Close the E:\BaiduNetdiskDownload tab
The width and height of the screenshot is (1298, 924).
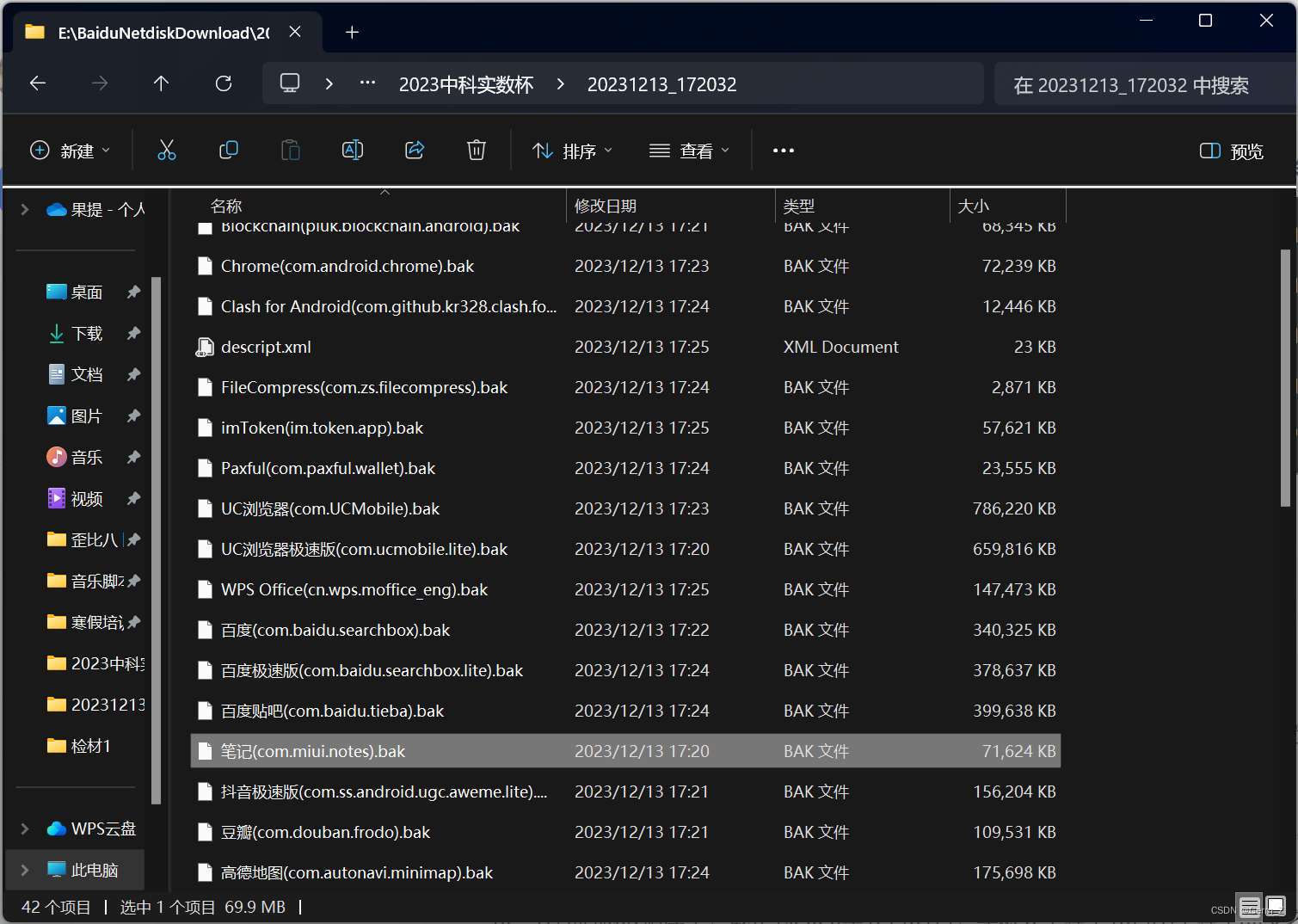(x=295, y=32)
